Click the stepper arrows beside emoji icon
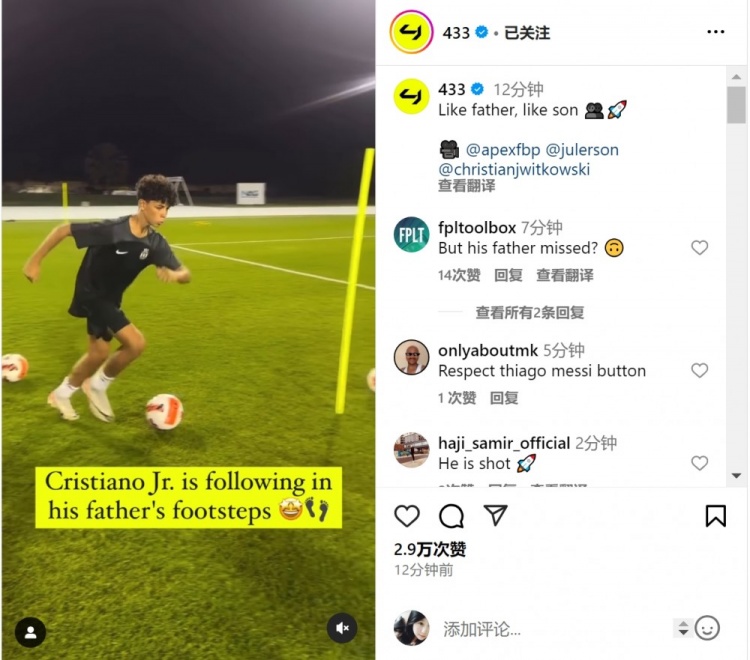Image resolution: width=750 pixels, height=660 pixels. 683,628
